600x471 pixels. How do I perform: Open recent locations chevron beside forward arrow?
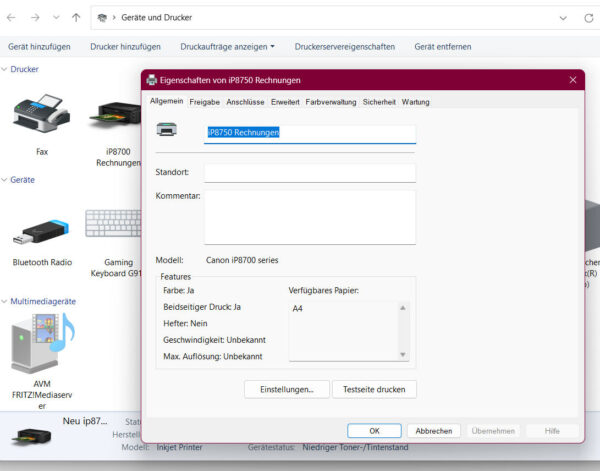pyautogui.click(x=56, y=18)
